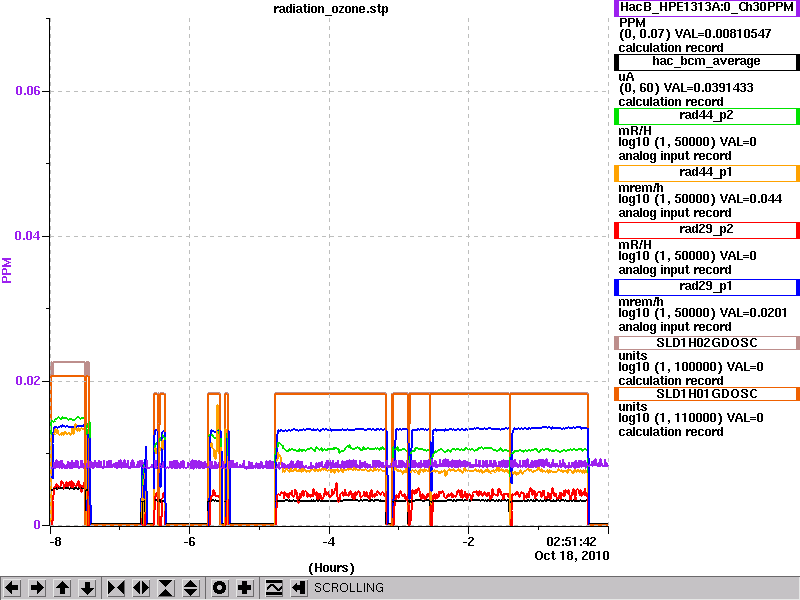Select the blue rad29_p1 legend entry
800x600 pixels.
pos(707,287)
